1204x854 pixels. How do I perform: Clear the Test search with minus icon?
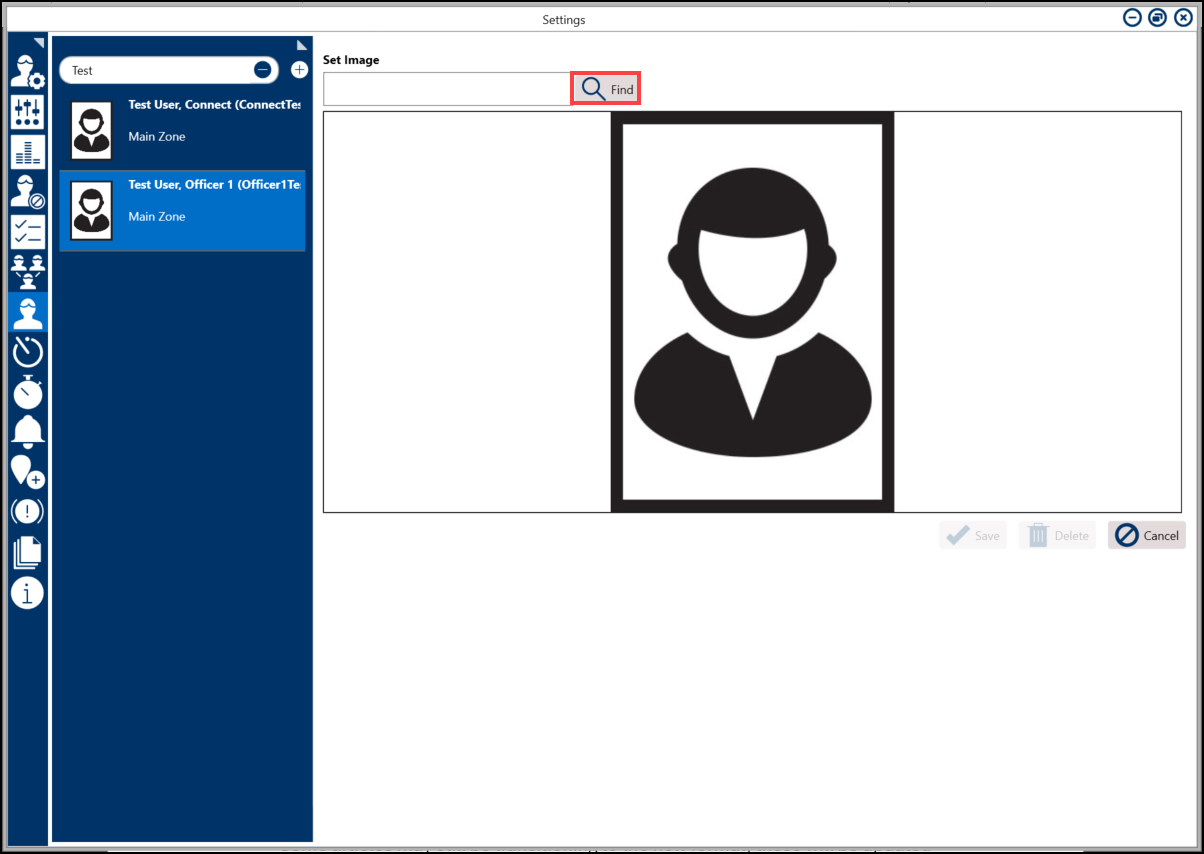click(262, 70)
